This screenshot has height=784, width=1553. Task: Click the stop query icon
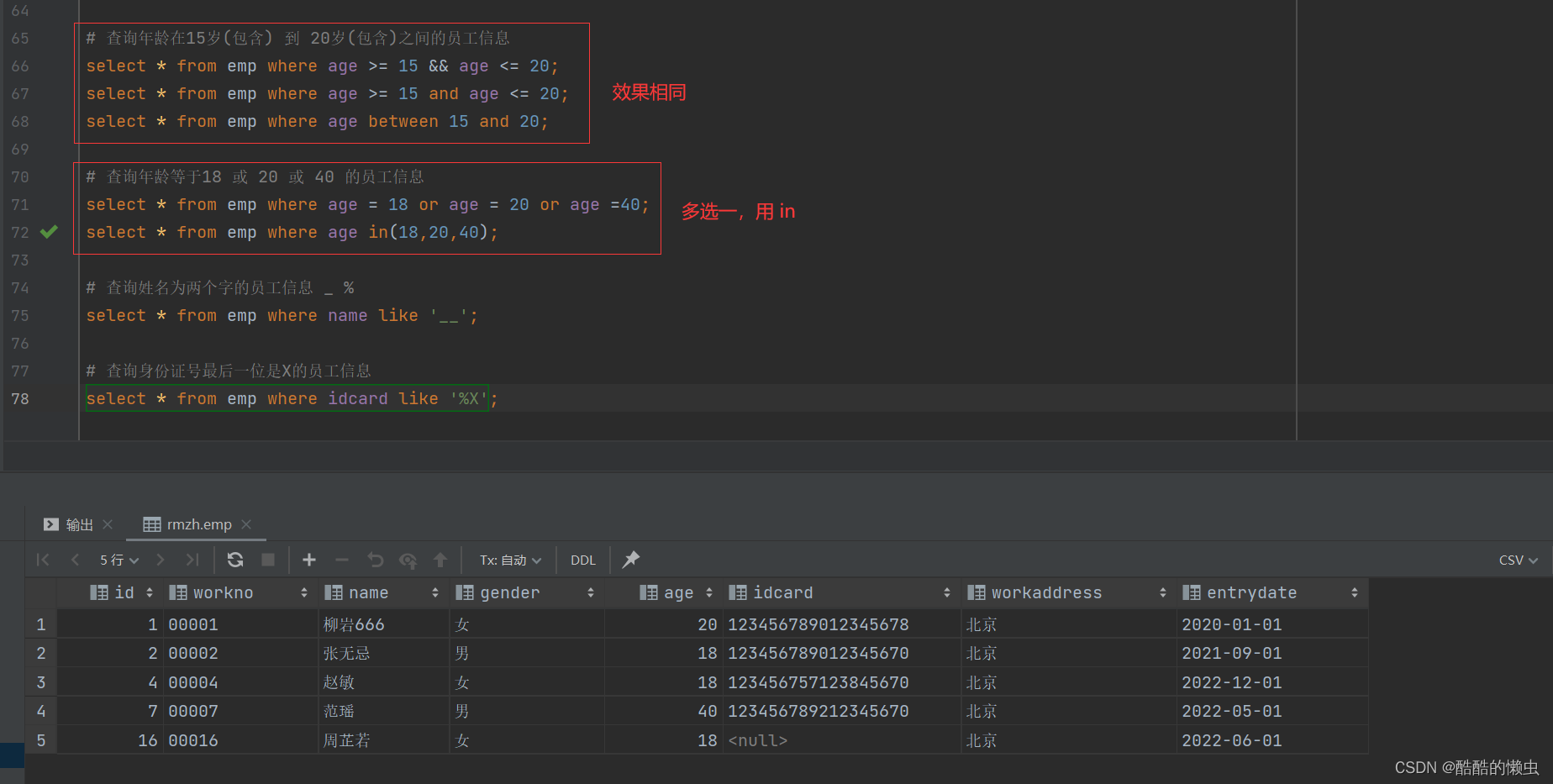click(268, 560)
